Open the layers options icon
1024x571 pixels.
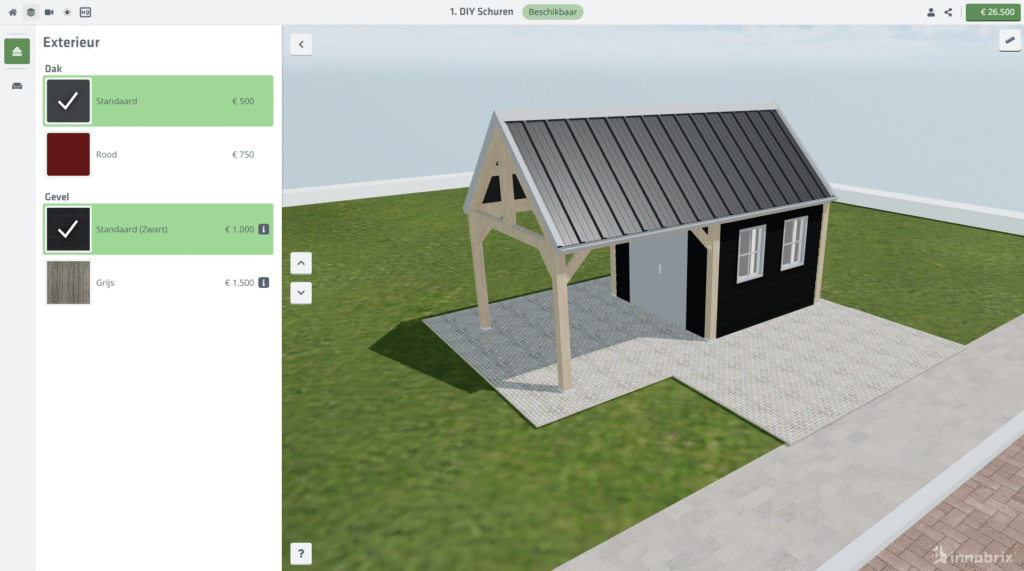click(x=31, y=12)
